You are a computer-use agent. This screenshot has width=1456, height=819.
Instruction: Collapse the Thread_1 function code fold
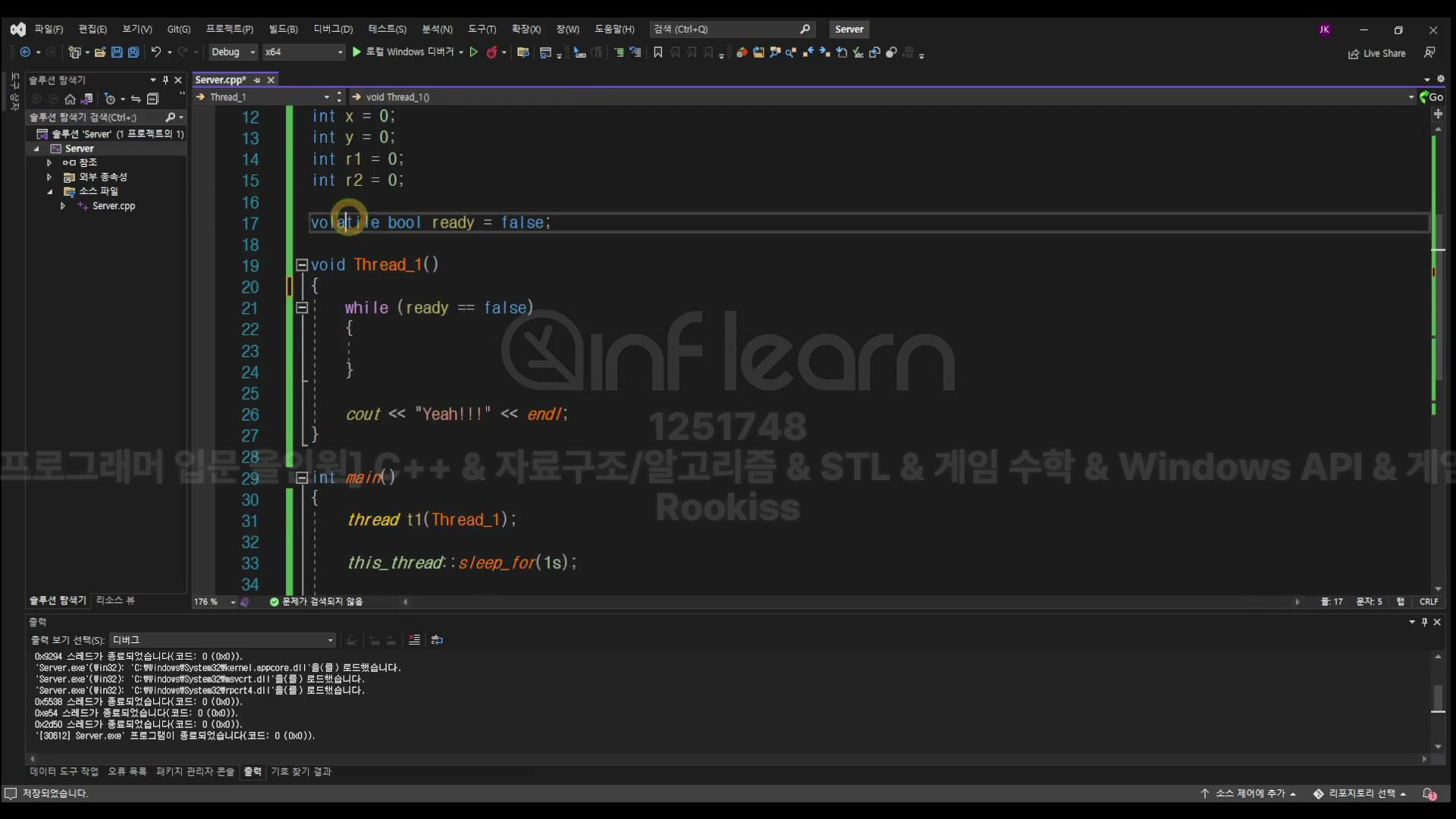[301, 265]
